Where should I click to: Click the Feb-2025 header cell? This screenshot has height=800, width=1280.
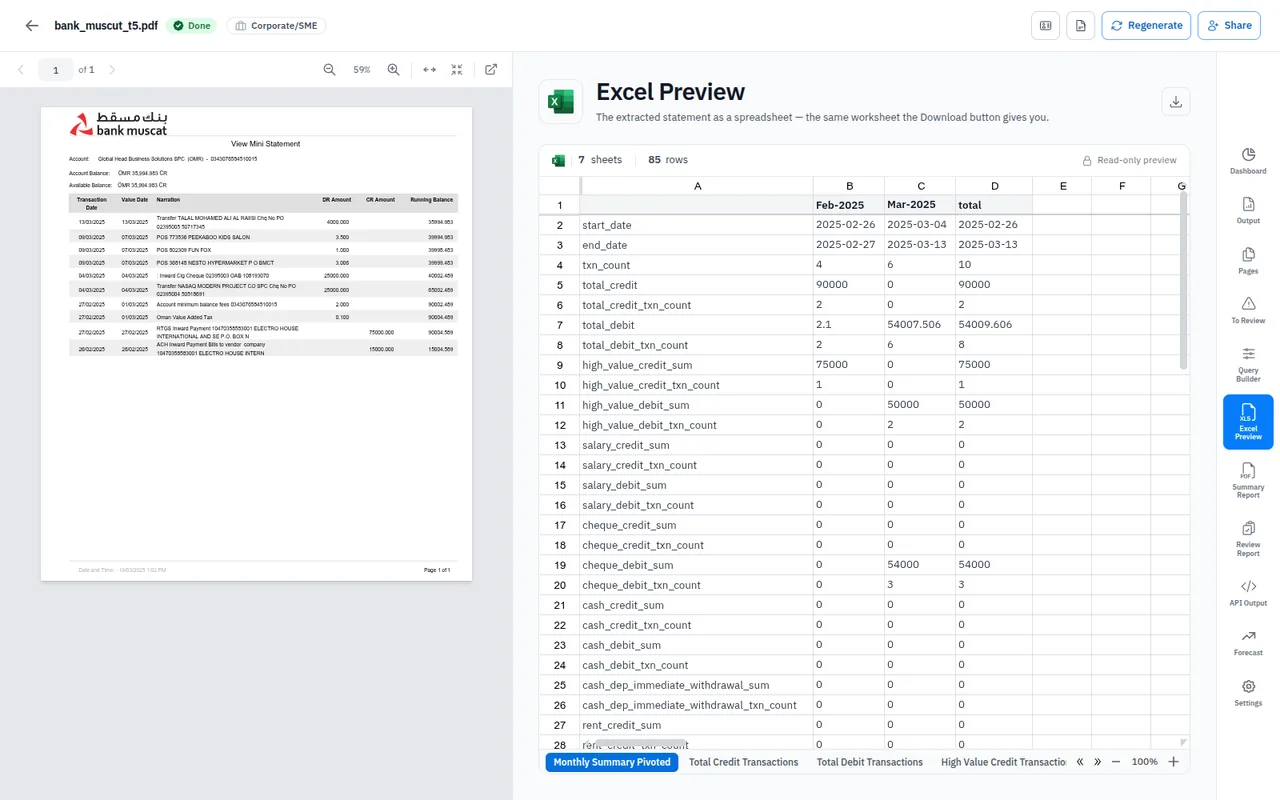849,205
